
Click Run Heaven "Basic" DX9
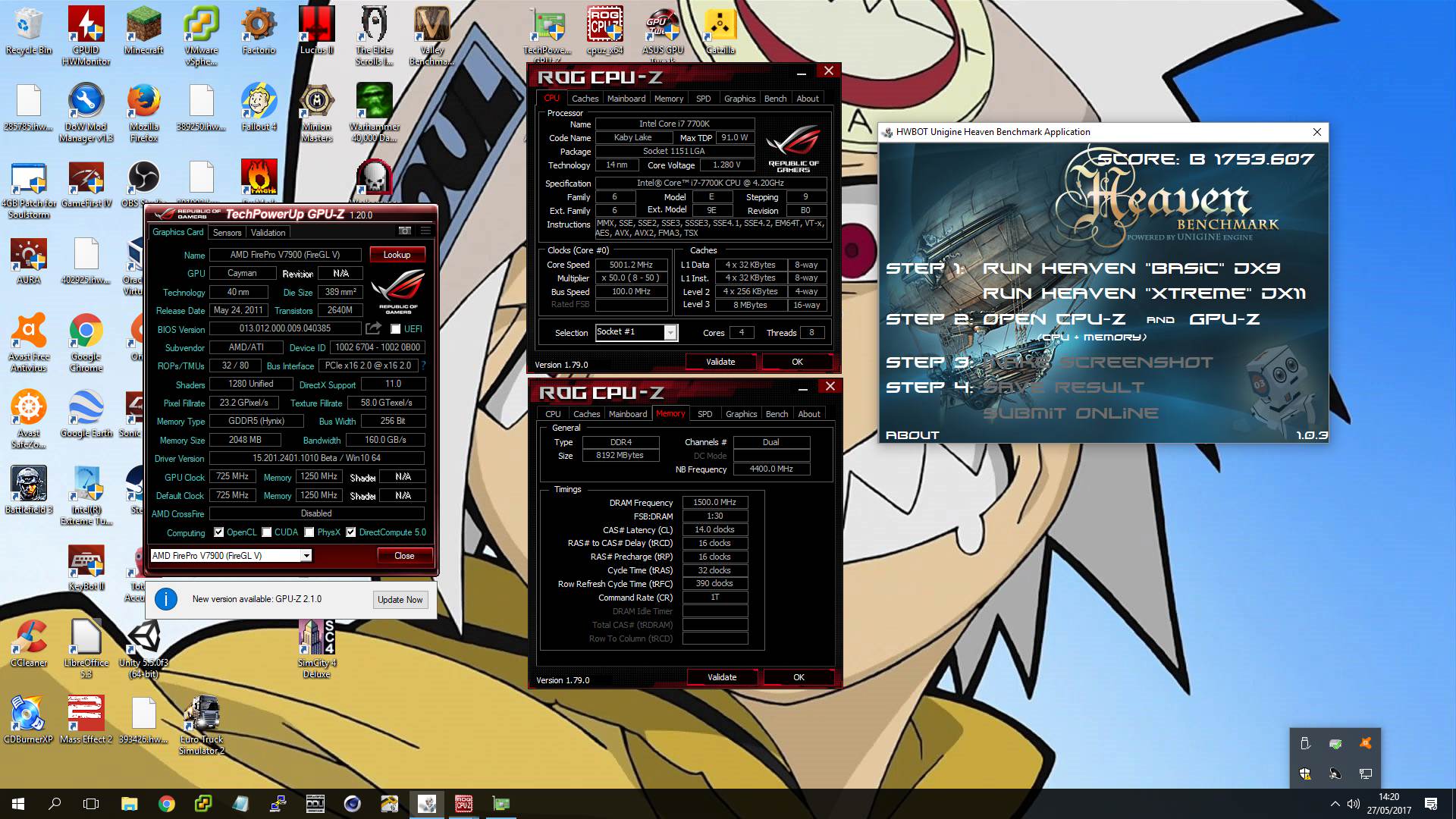point(1131,268)
